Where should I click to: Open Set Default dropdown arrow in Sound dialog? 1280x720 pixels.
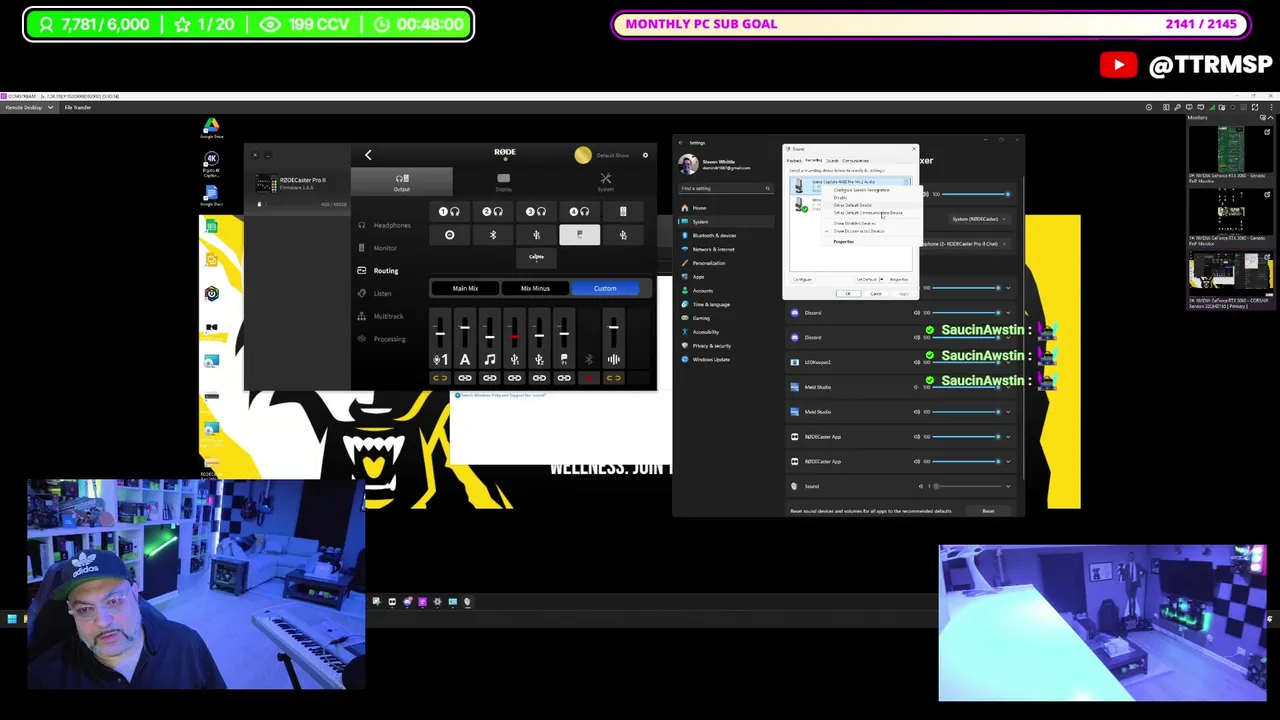click(x=882, y=279)
